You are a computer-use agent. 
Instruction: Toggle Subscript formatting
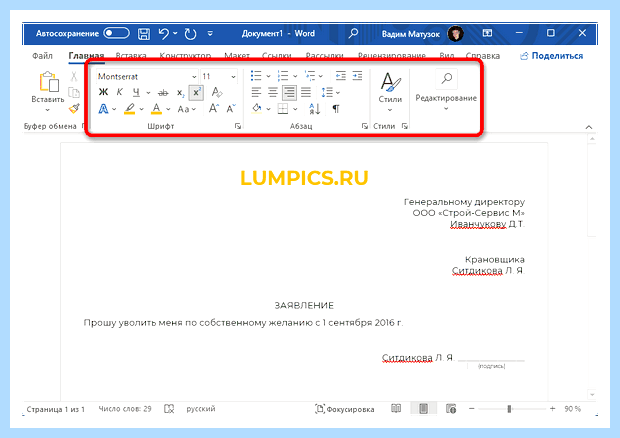[180, 93]
